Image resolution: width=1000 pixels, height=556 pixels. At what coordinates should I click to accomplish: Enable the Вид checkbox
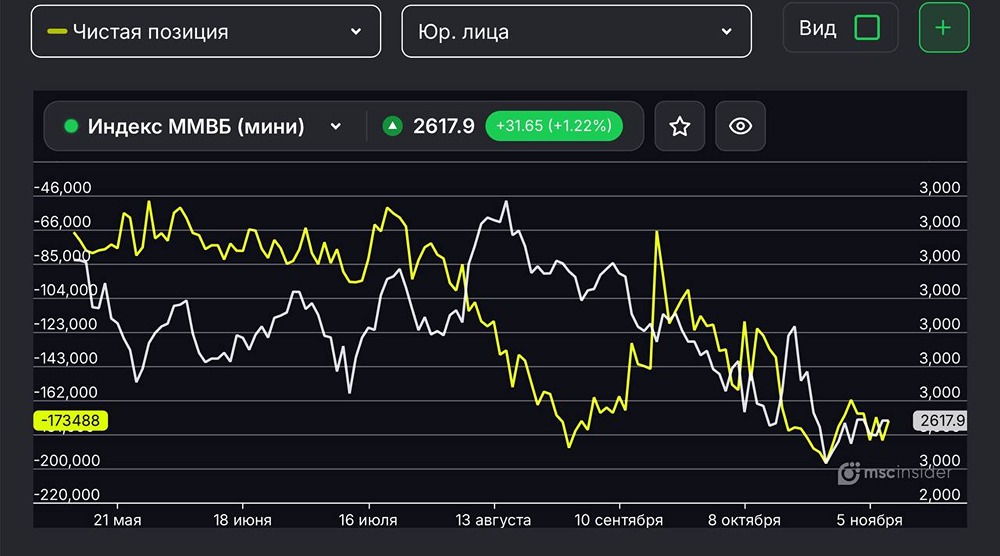(x=867, y=28)
